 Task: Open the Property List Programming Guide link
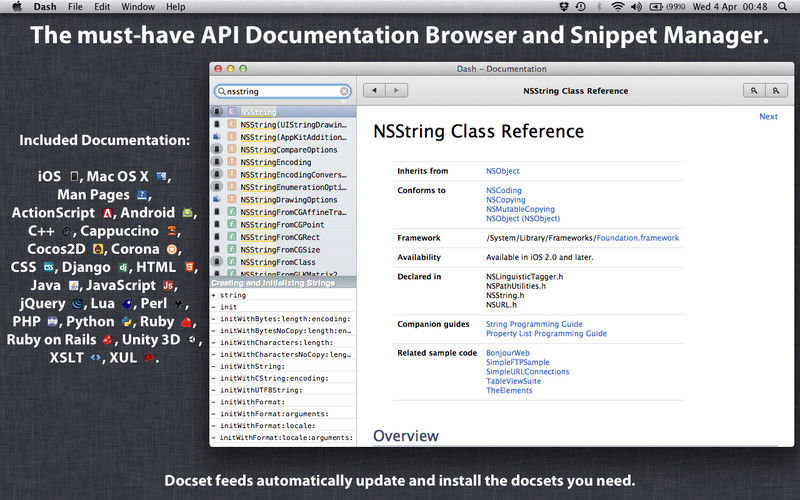546,334
